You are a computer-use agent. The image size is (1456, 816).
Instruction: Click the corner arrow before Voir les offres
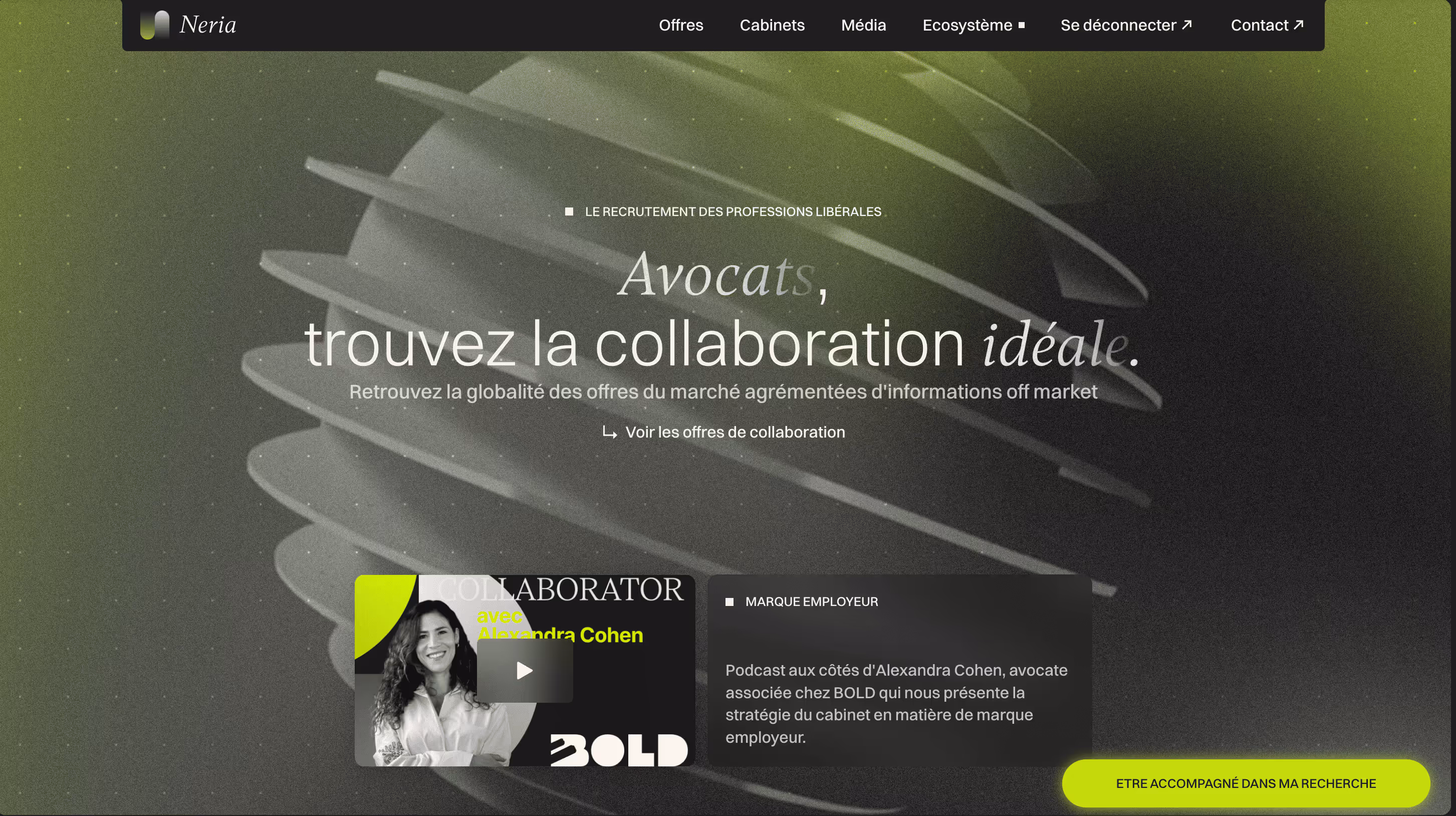coord(609,433)
